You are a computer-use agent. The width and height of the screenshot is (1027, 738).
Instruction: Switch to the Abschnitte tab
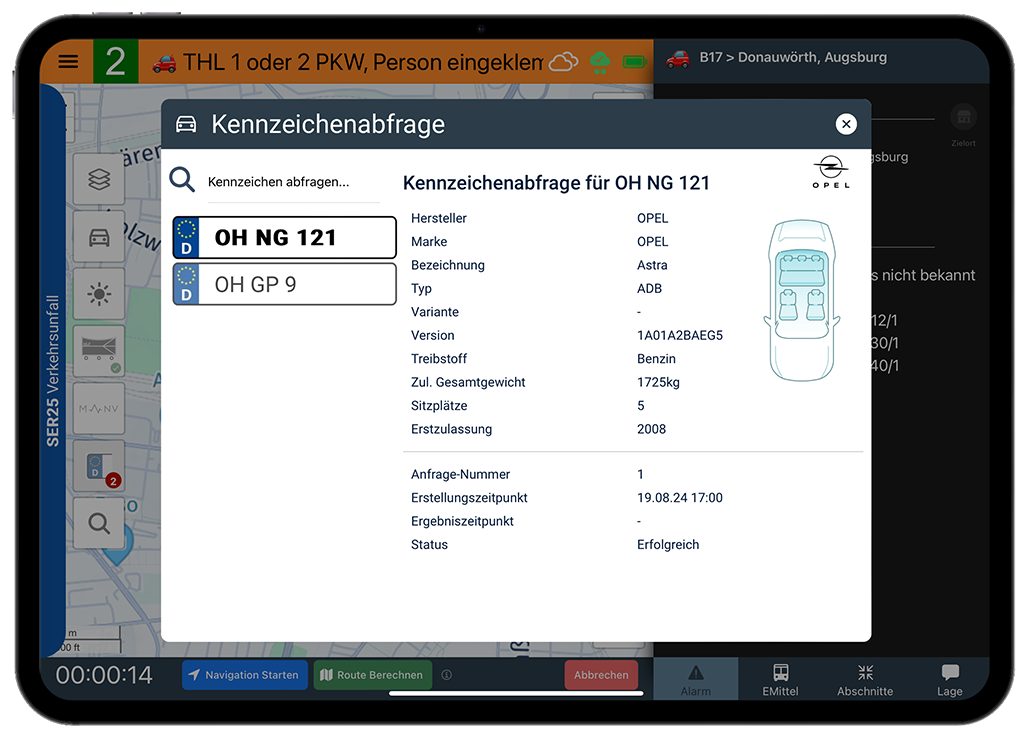[865, 679]
